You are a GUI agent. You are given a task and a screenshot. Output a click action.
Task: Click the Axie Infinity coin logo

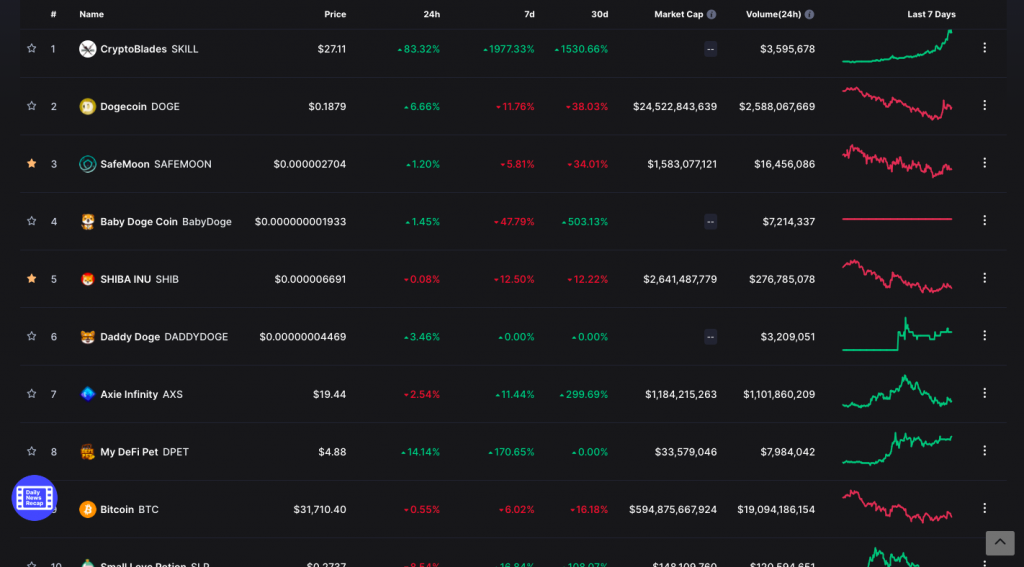tap(88, 394)
